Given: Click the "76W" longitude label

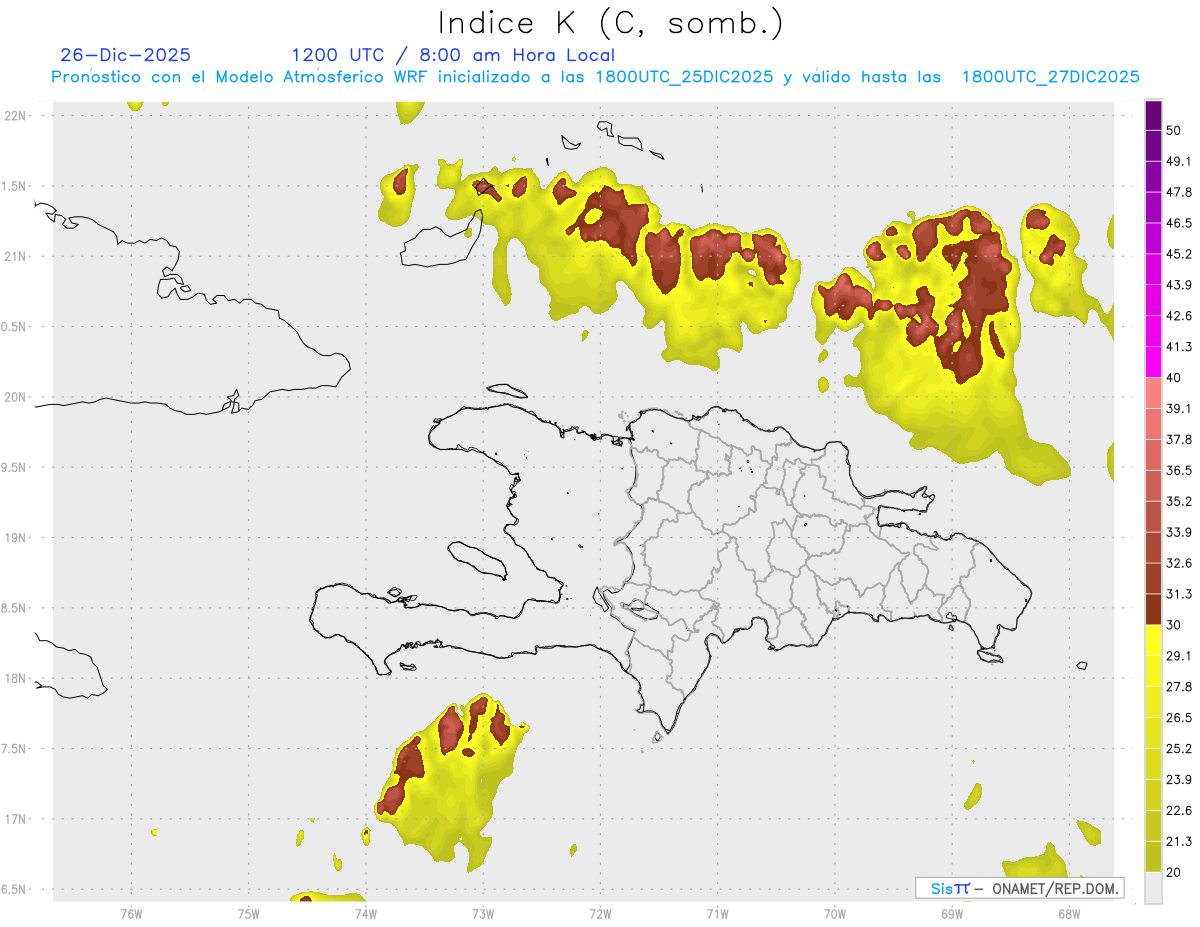Looking at the screenshot, I should coord(131,914).
